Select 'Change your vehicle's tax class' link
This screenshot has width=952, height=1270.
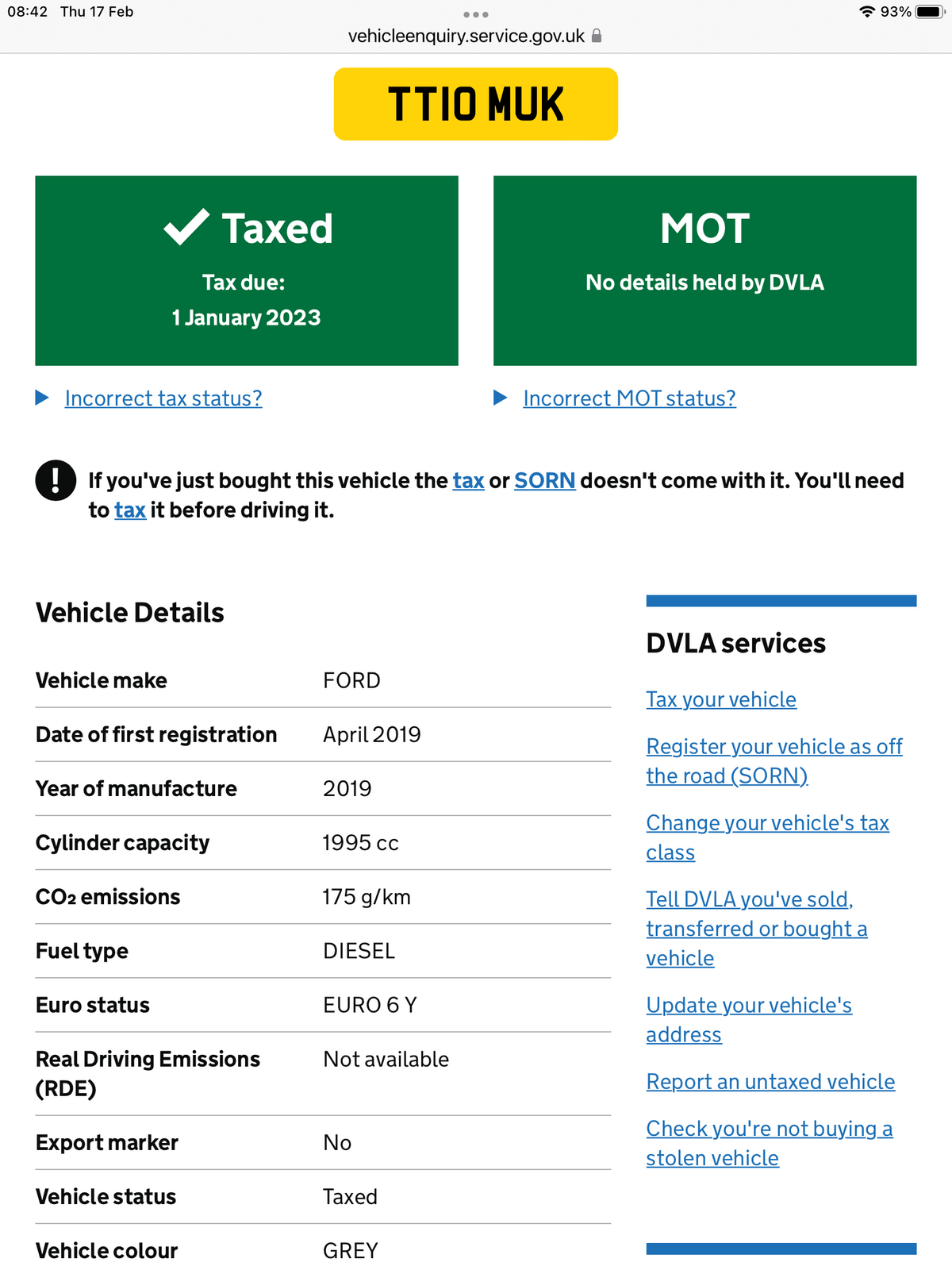(767, 837)
